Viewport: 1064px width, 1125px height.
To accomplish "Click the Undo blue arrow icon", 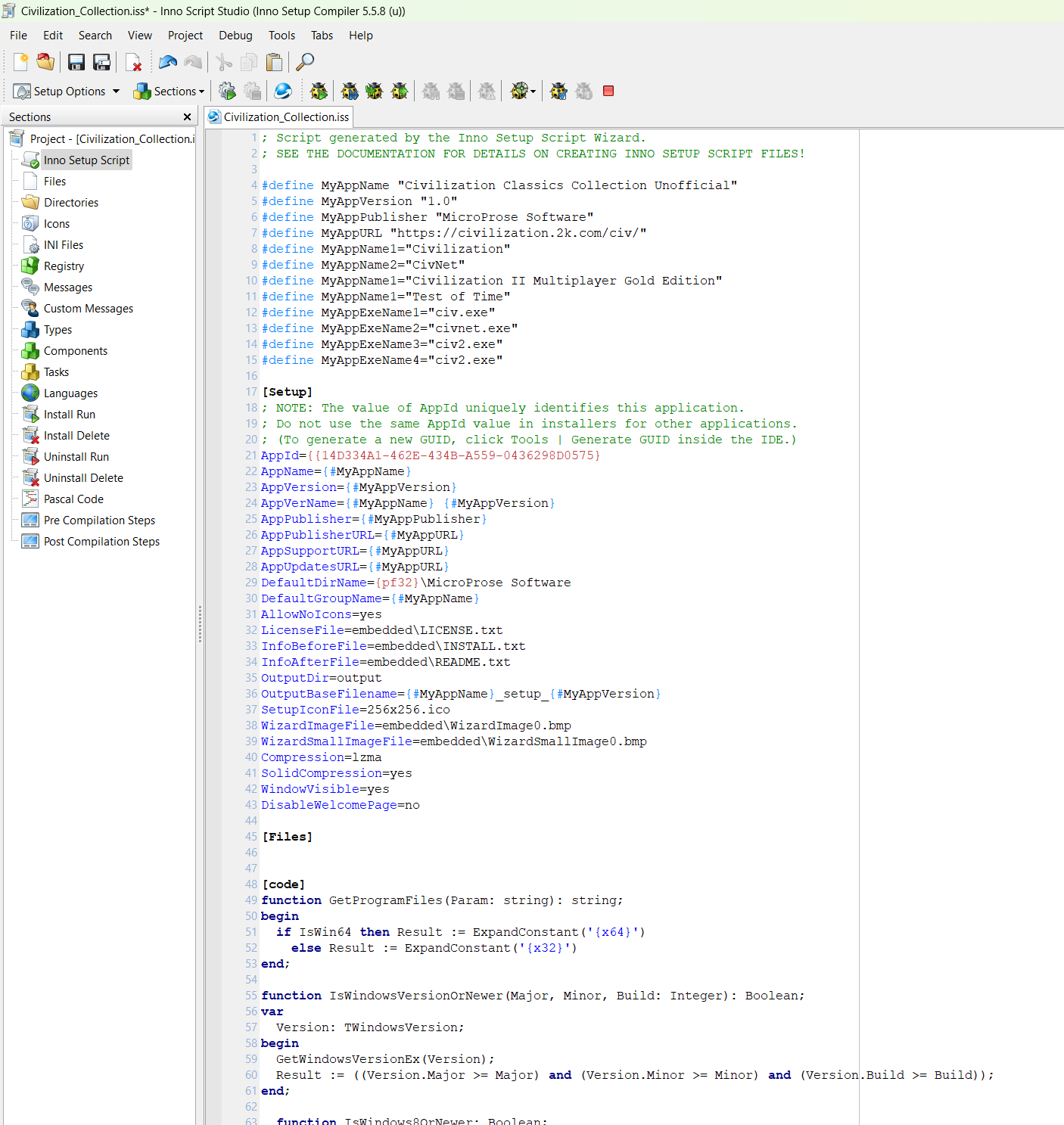I will tap(168, 62).
